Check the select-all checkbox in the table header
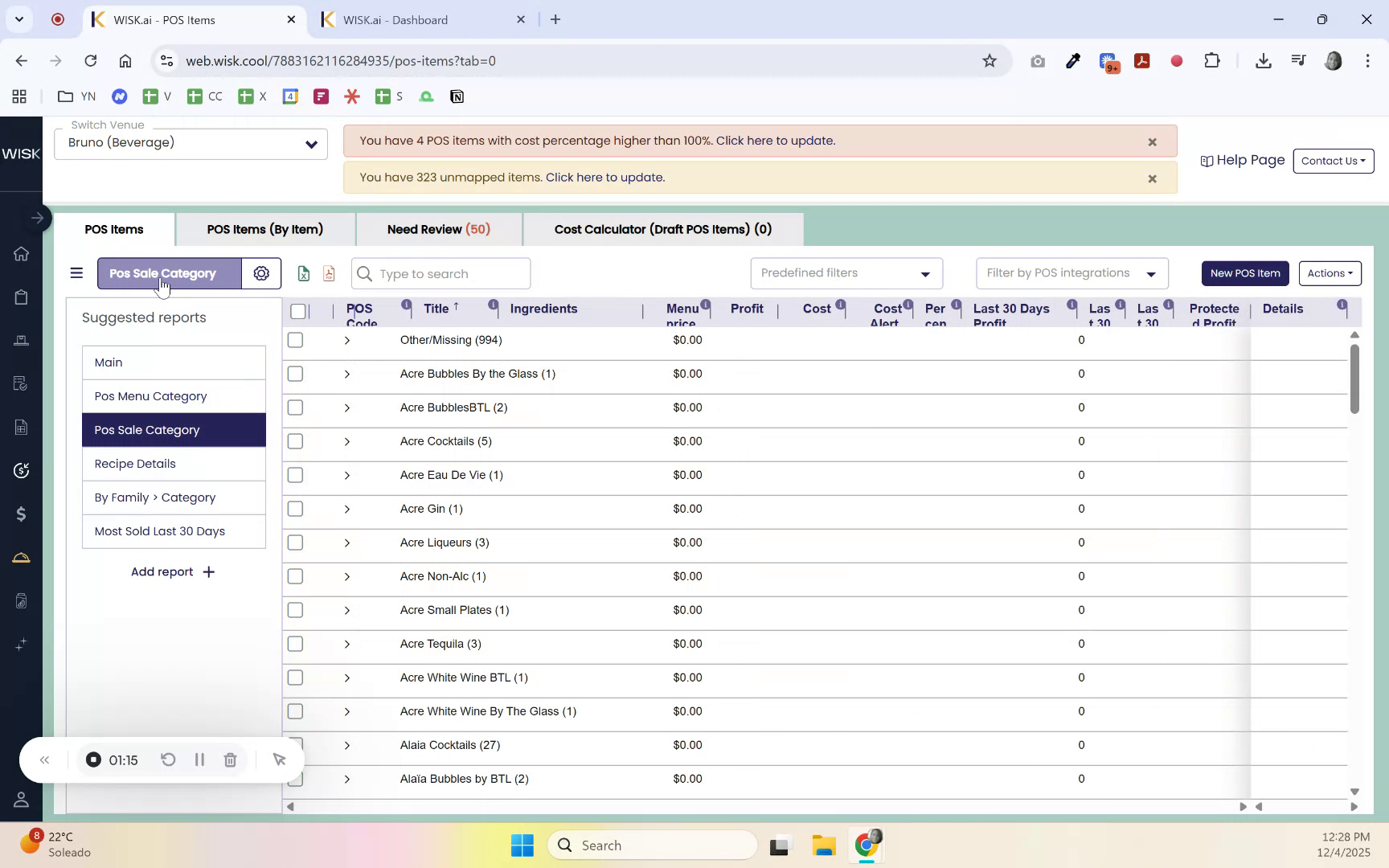 pyautogui.click(x=298, y=311)
